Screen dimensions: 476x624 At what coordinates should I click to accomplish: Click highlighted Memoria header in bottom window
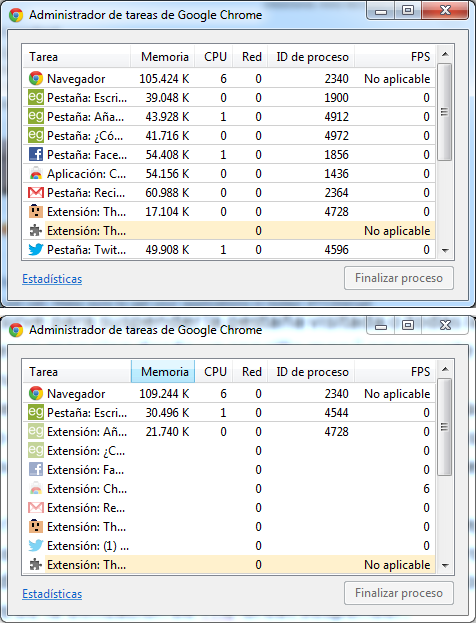[162, 372]
